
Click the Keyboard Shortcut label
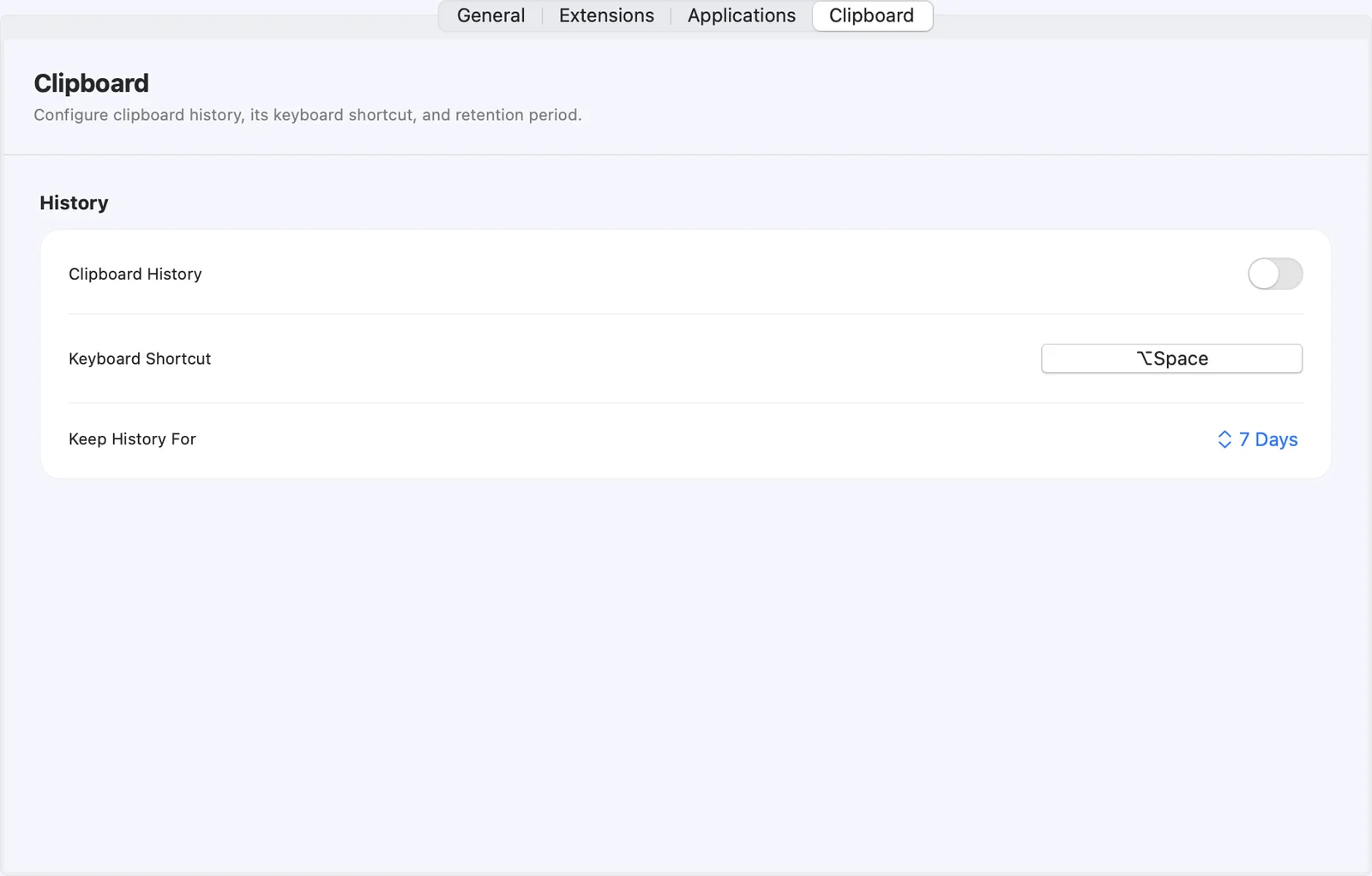tap(140, 359)
